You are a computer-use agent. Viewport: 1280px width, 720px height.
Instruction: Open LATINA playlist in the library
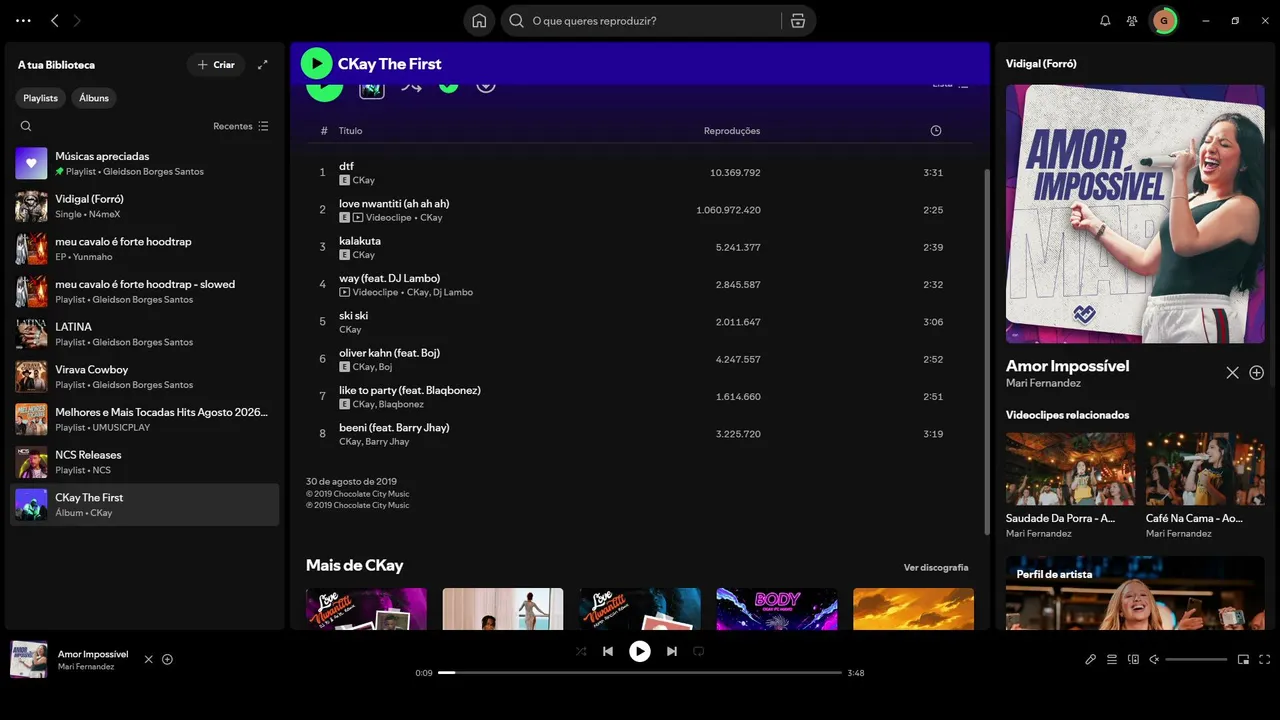pos(145,334)
